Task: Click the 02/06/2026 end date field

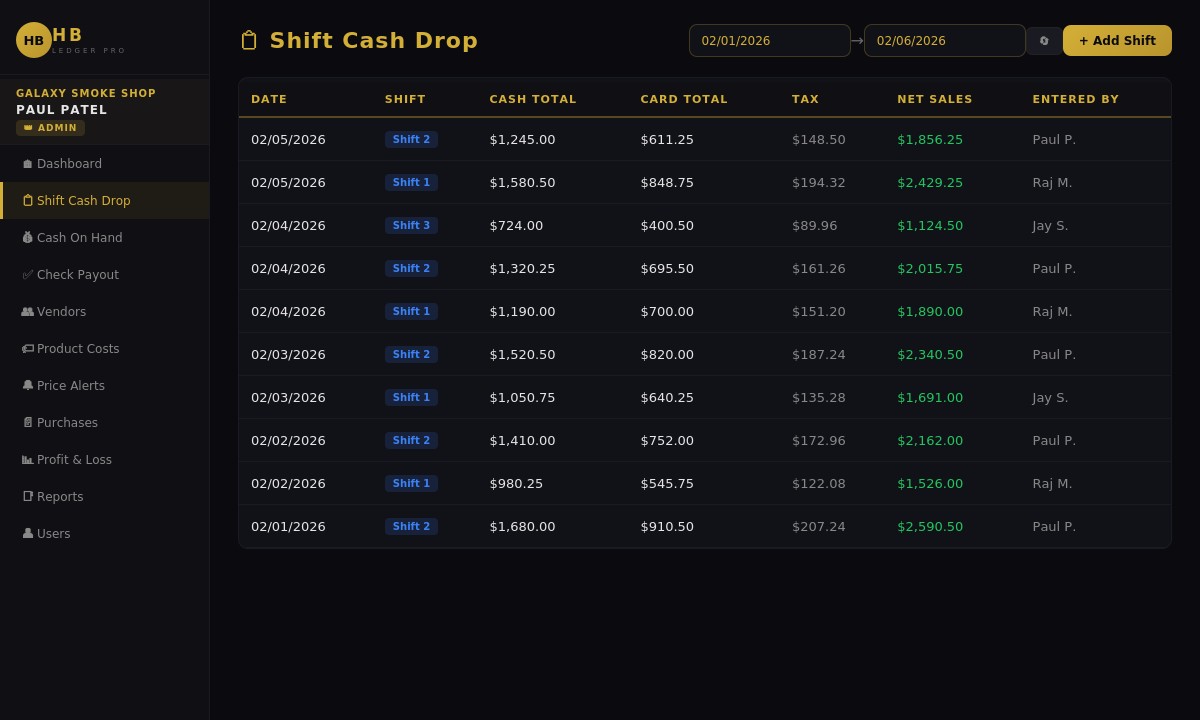Action: click(x=945, y=41)
